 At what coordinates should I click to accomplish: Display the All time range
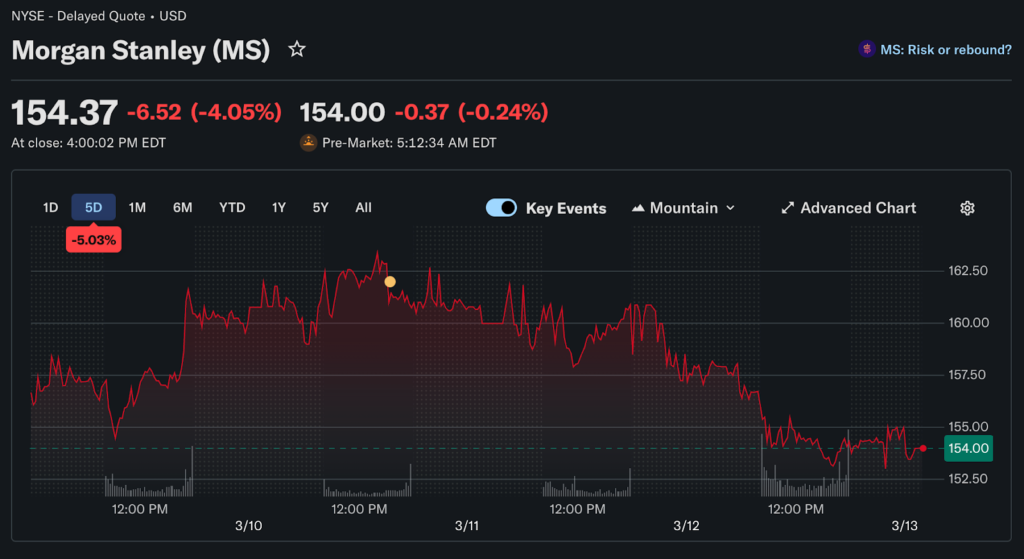click(363, 208)
